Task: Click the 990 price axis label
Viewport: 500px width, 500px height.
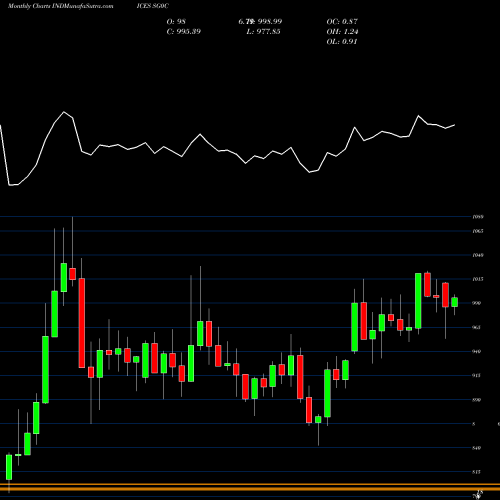Action: [477, 303]
